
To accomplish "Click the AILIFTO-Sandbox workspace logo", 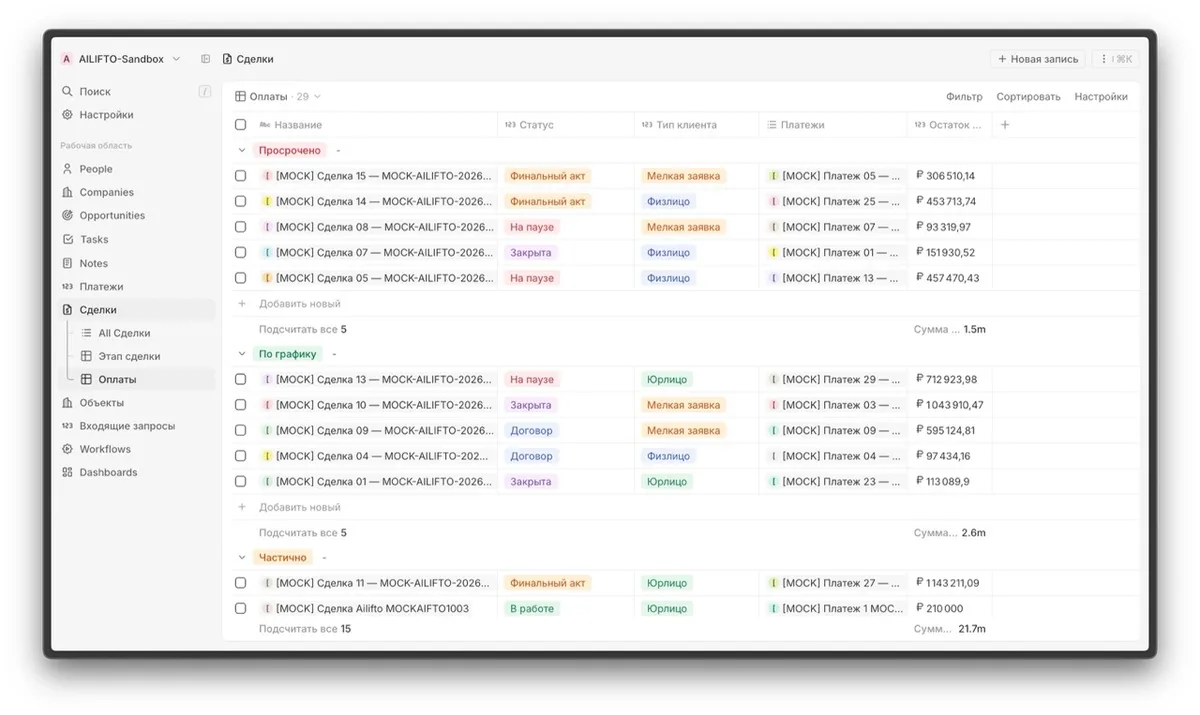I will coord(67,59).
